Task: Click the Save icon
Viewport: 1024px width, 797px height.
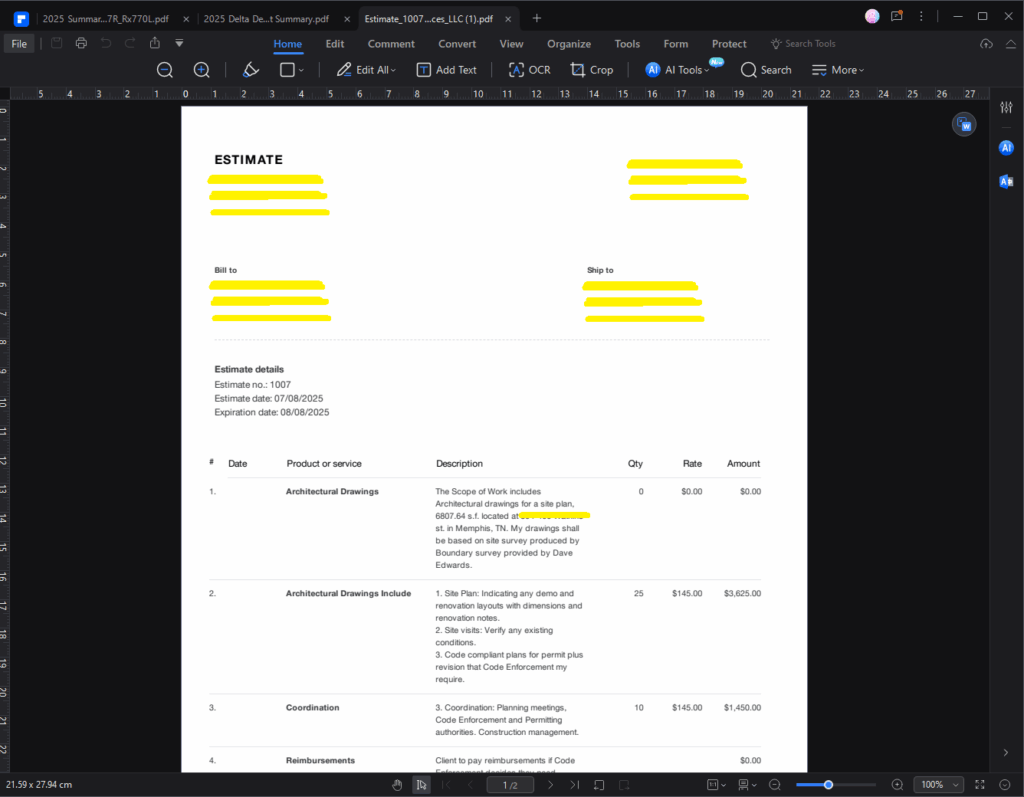Action: (57, 43)
